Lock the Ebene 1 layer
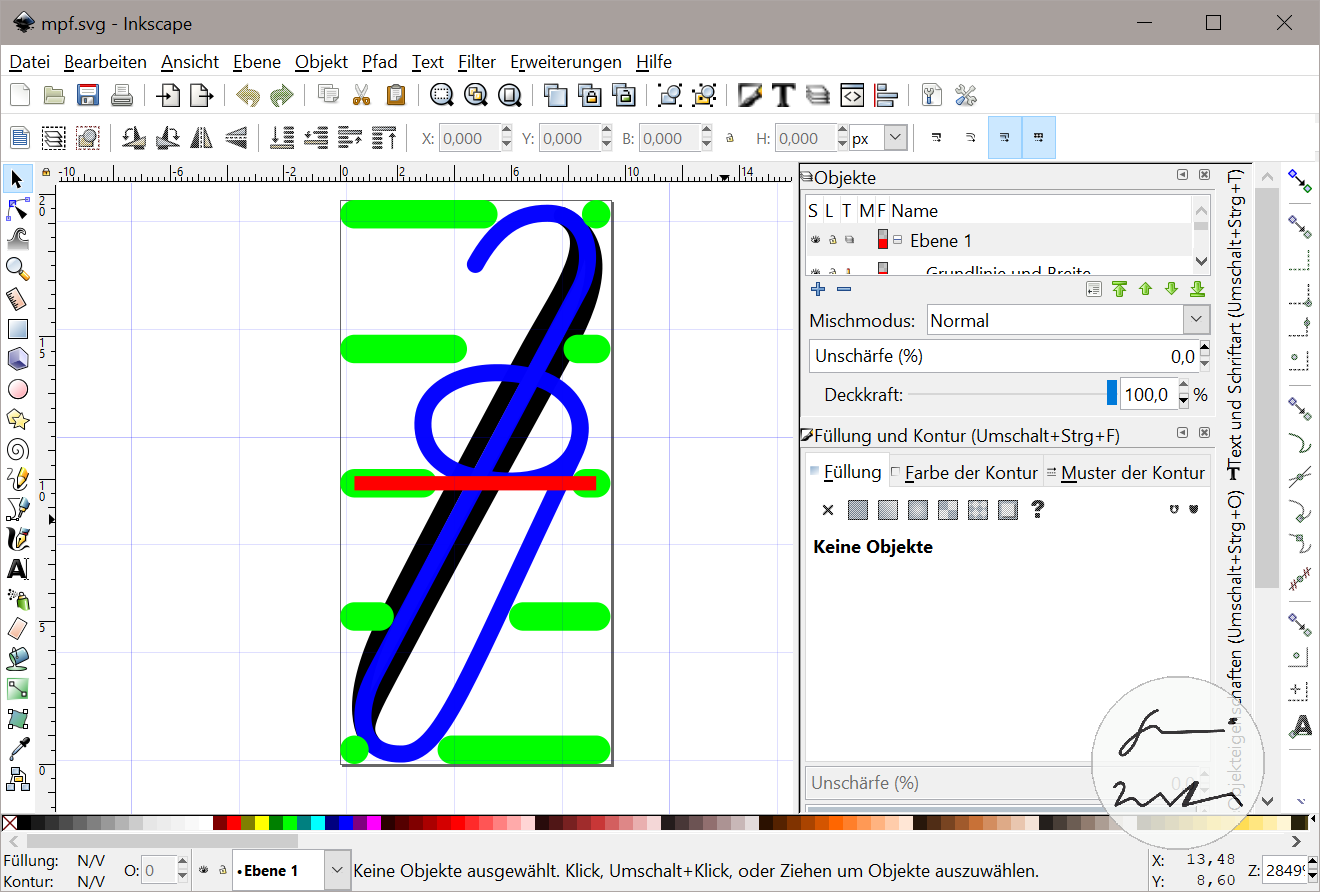Image resolution: width=1320 pixels, height=892 pixels. click(831, 240)
